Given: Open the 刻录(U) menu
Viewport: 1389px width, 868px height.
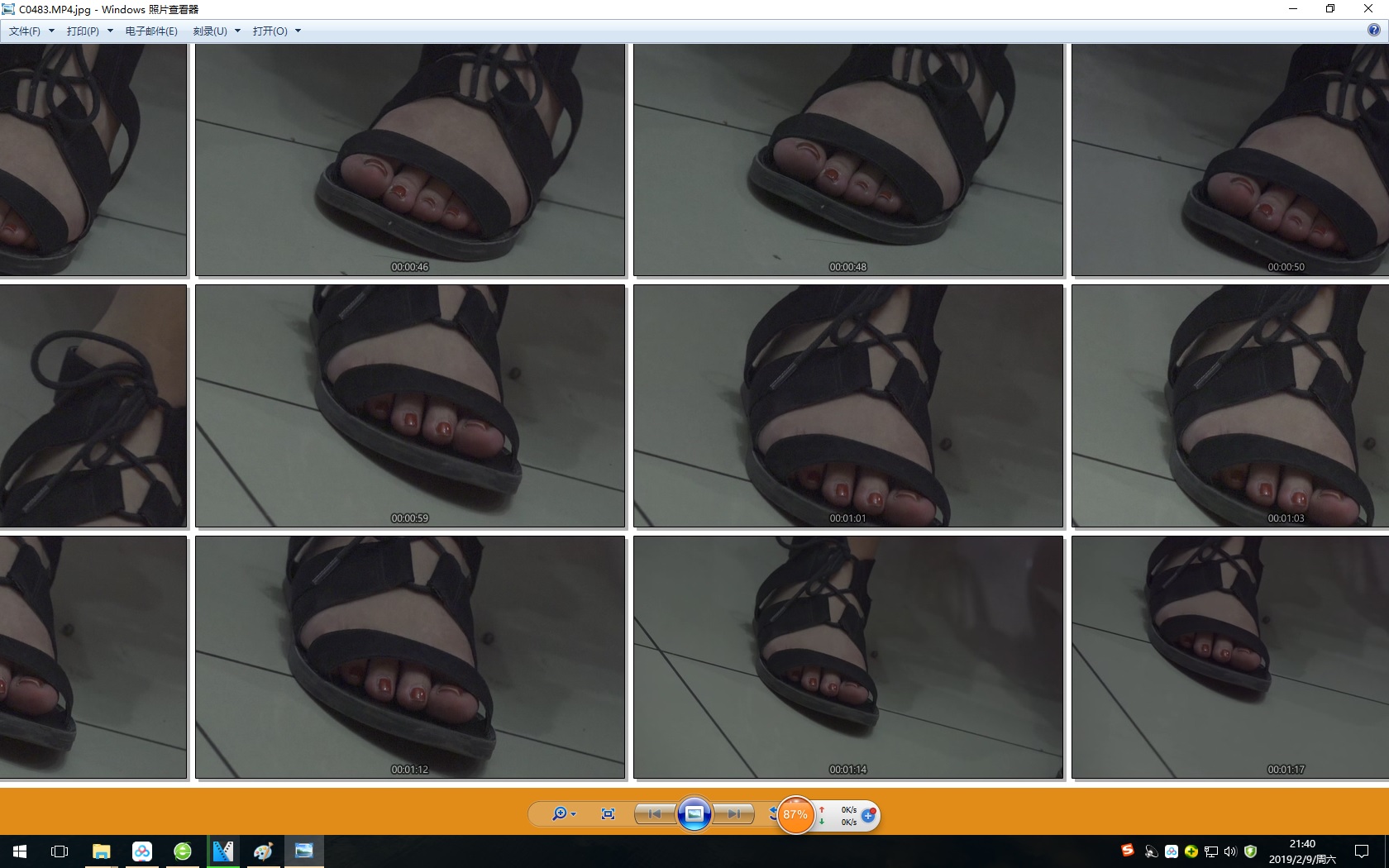Looking at the screenshot, I should pos(217,31).
